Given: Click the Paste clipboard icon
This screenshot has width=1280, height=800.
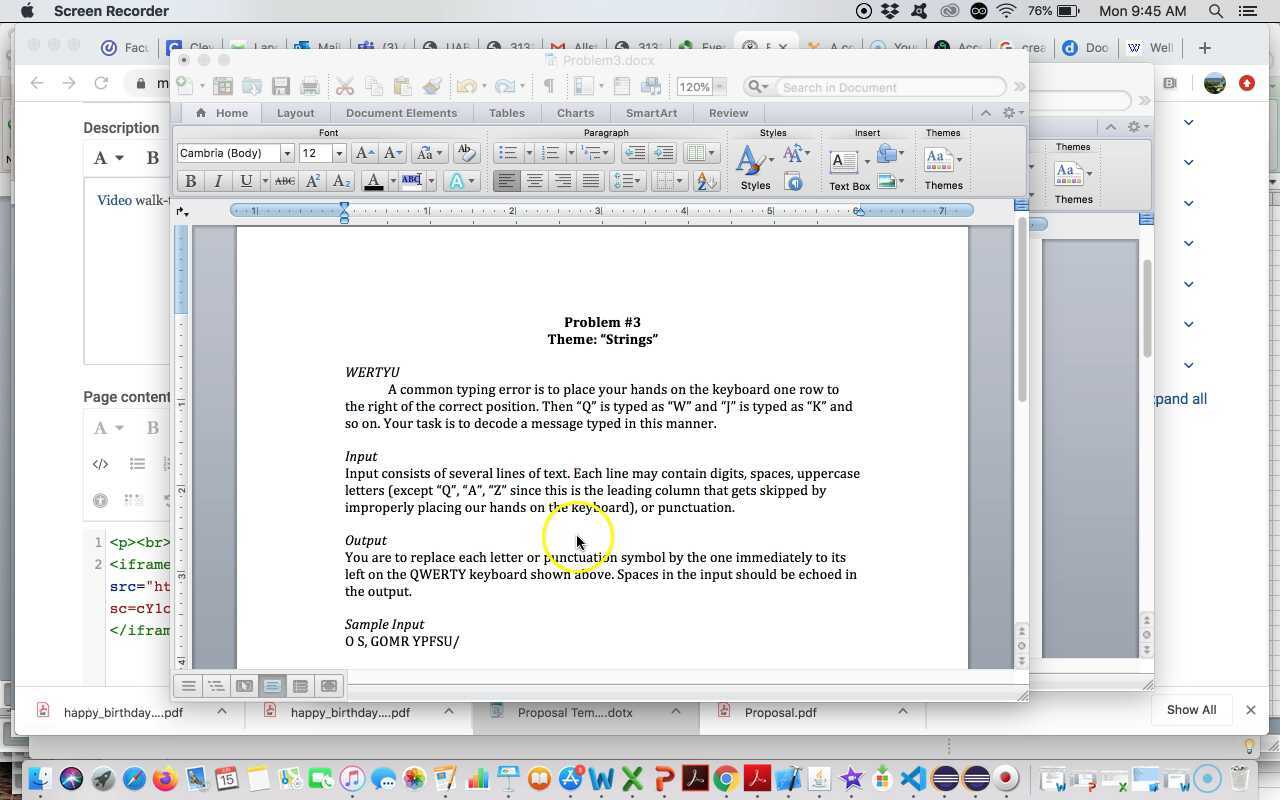Looking at the screenshot, I should pos(403,87).
